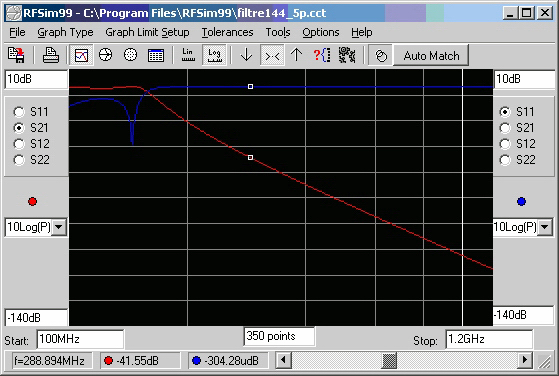Click the red question mark component icon
Image resolution: width=559 pixels, height=376 pixels.
[322, 55]
